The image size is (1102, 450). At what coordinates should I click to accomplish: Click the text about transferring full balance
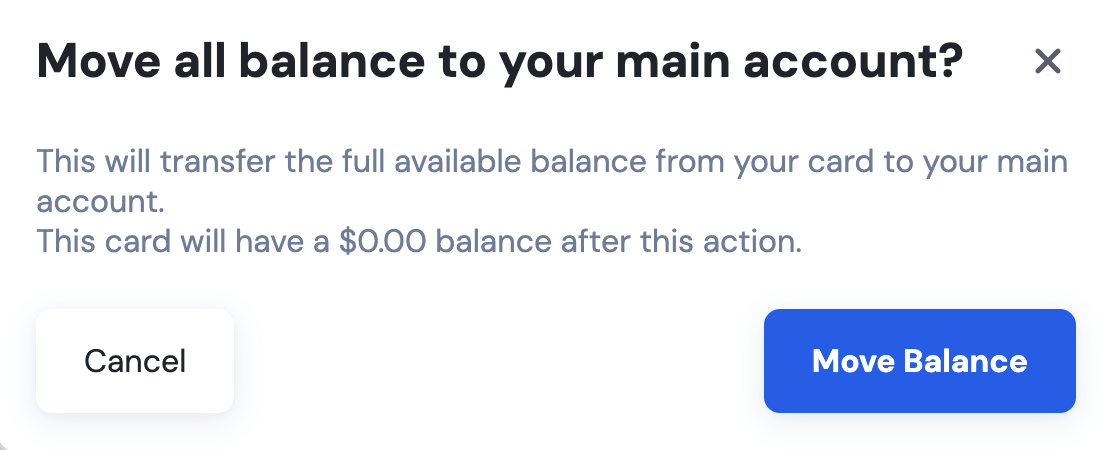552,161
